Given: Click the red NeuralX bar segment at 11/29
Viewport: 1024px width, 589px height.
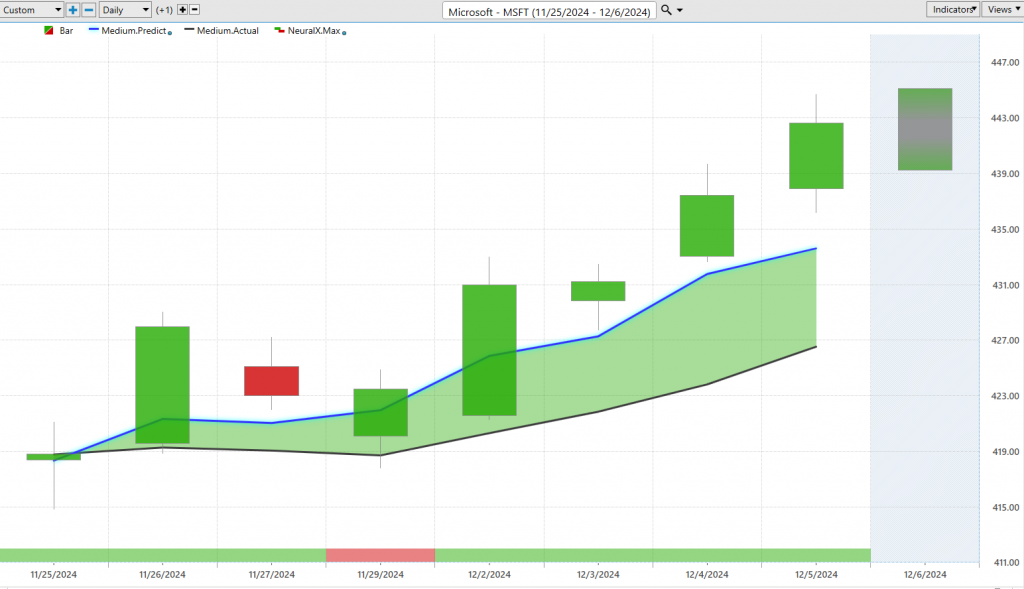Looking at the screenshot, I should [380, 555].
